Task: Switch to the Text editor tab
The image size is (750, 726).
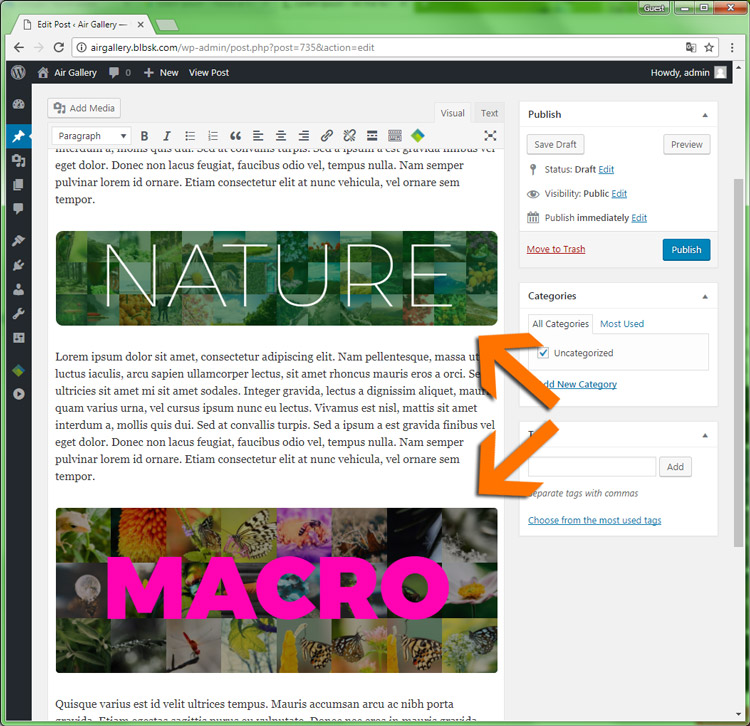Action: pyautogui.click(x=489, y=113)
